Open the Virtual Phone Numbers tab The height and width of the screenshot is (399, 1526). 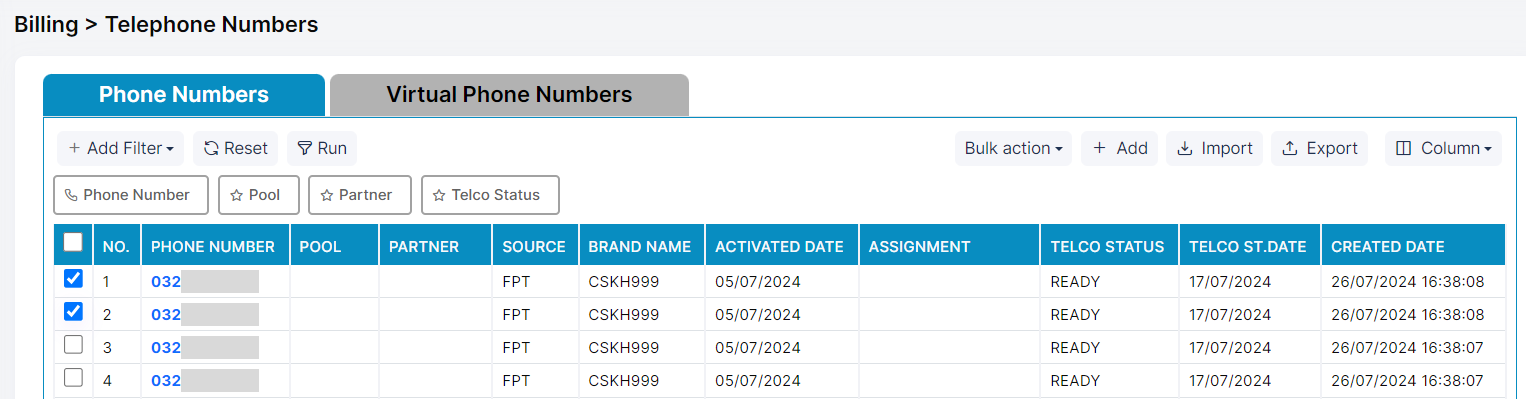(x=509, y=95)
